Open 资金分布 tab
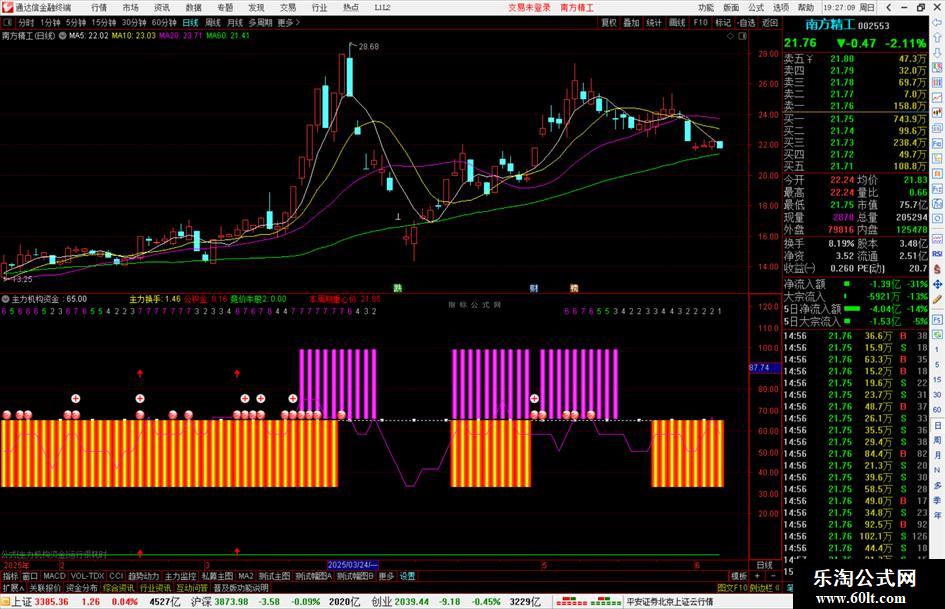The width and height of the screenshot is (945, 609). [81, 587]
